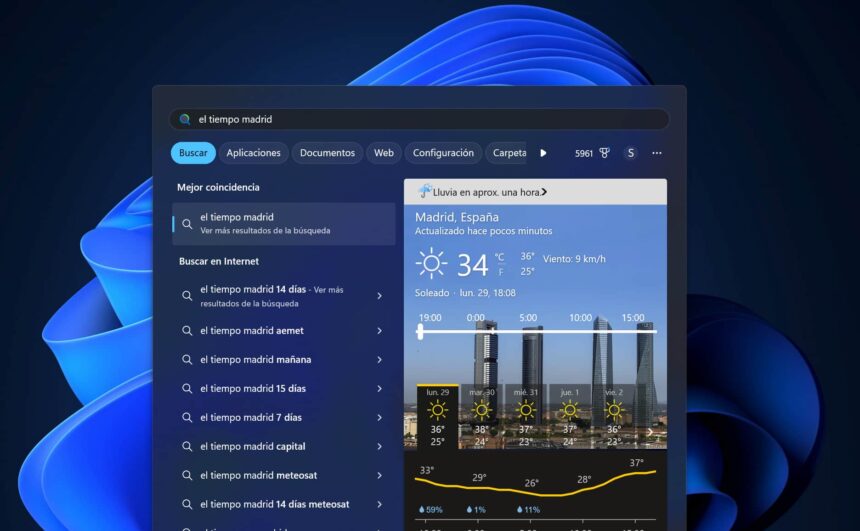Viewport: 860px width, 531px height.
Task: Click magnifier icon next to 'el tiempo madrid meteosat'
Action: point(187,476)
